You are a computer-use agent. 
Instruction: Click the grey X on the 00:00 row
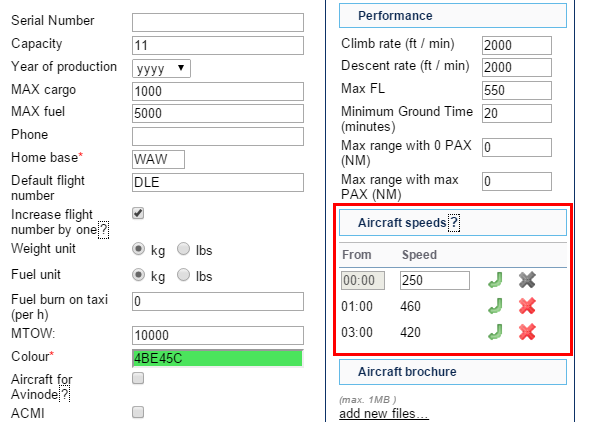pos(527,280)
